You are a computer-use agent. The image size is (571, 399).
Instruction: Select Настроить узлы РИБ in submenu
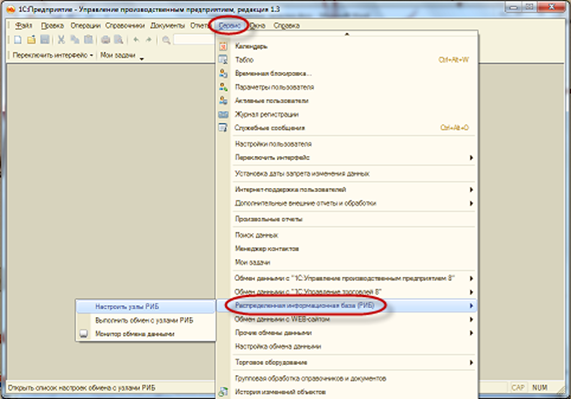pyautogui.click(x=146, y=307)
